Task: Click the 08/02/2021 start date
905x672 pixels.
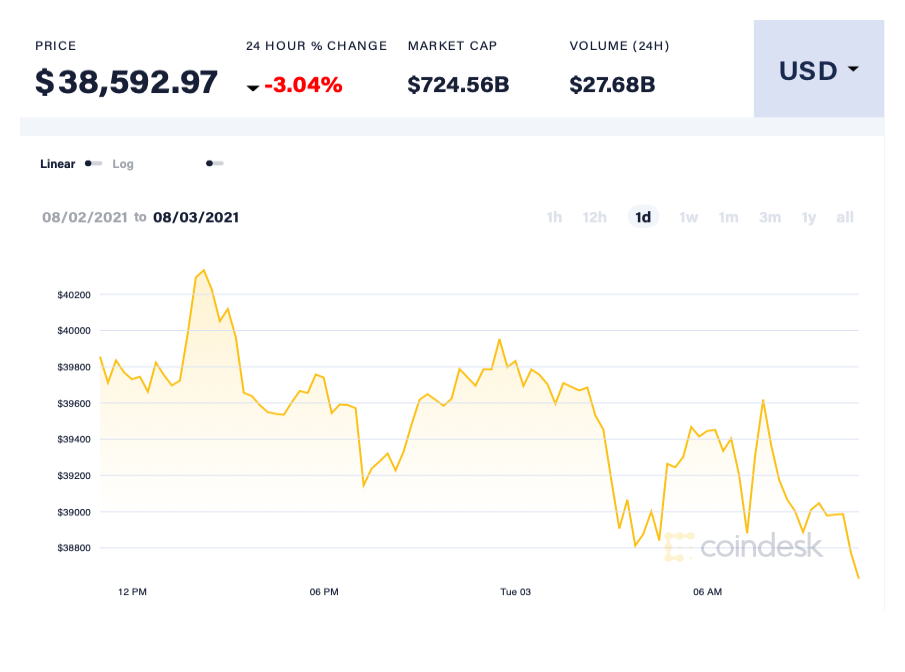Action: (85, 217)
